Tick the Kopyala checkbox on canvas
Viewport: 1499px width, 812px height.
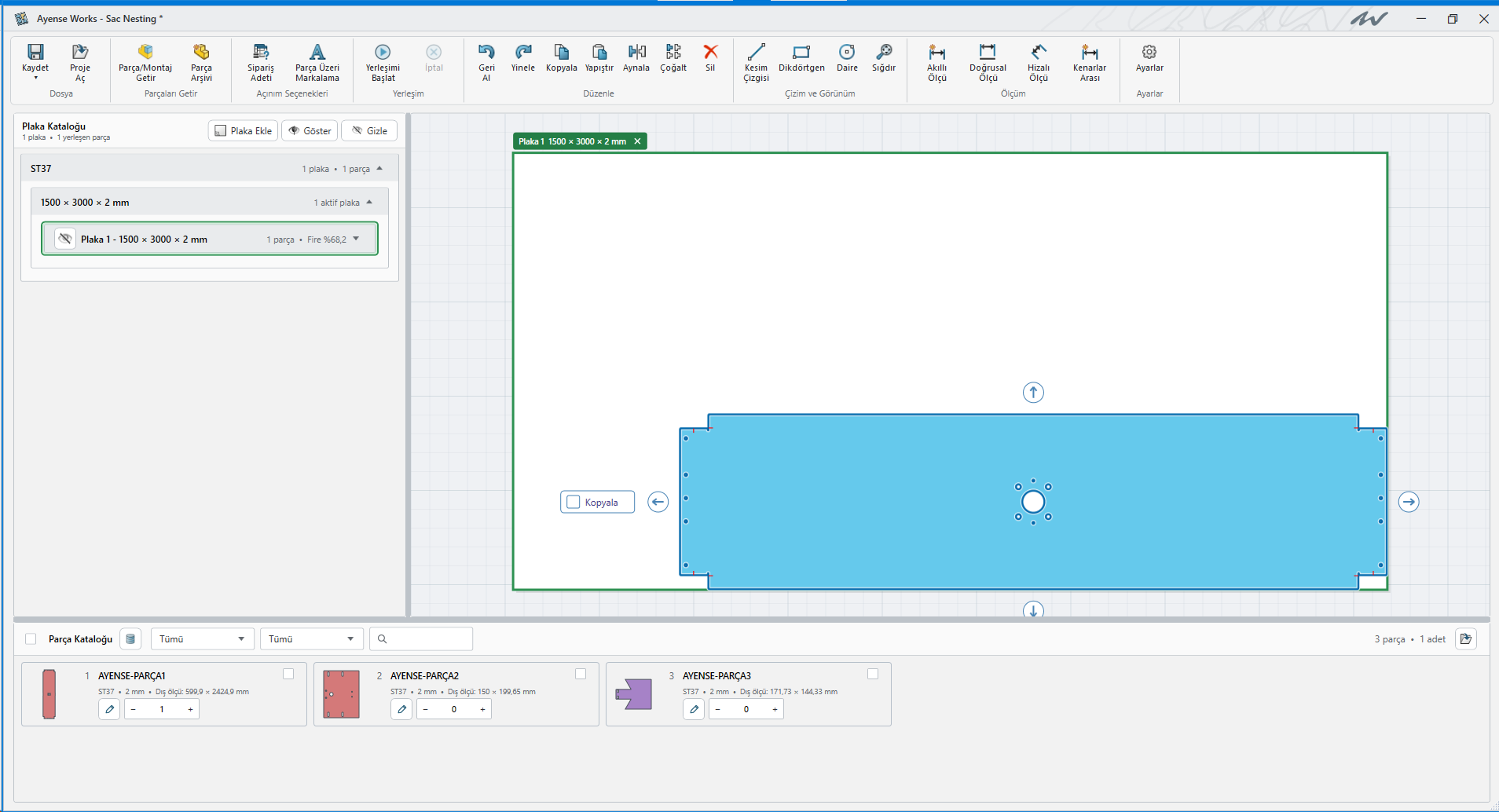click(574, 502)
